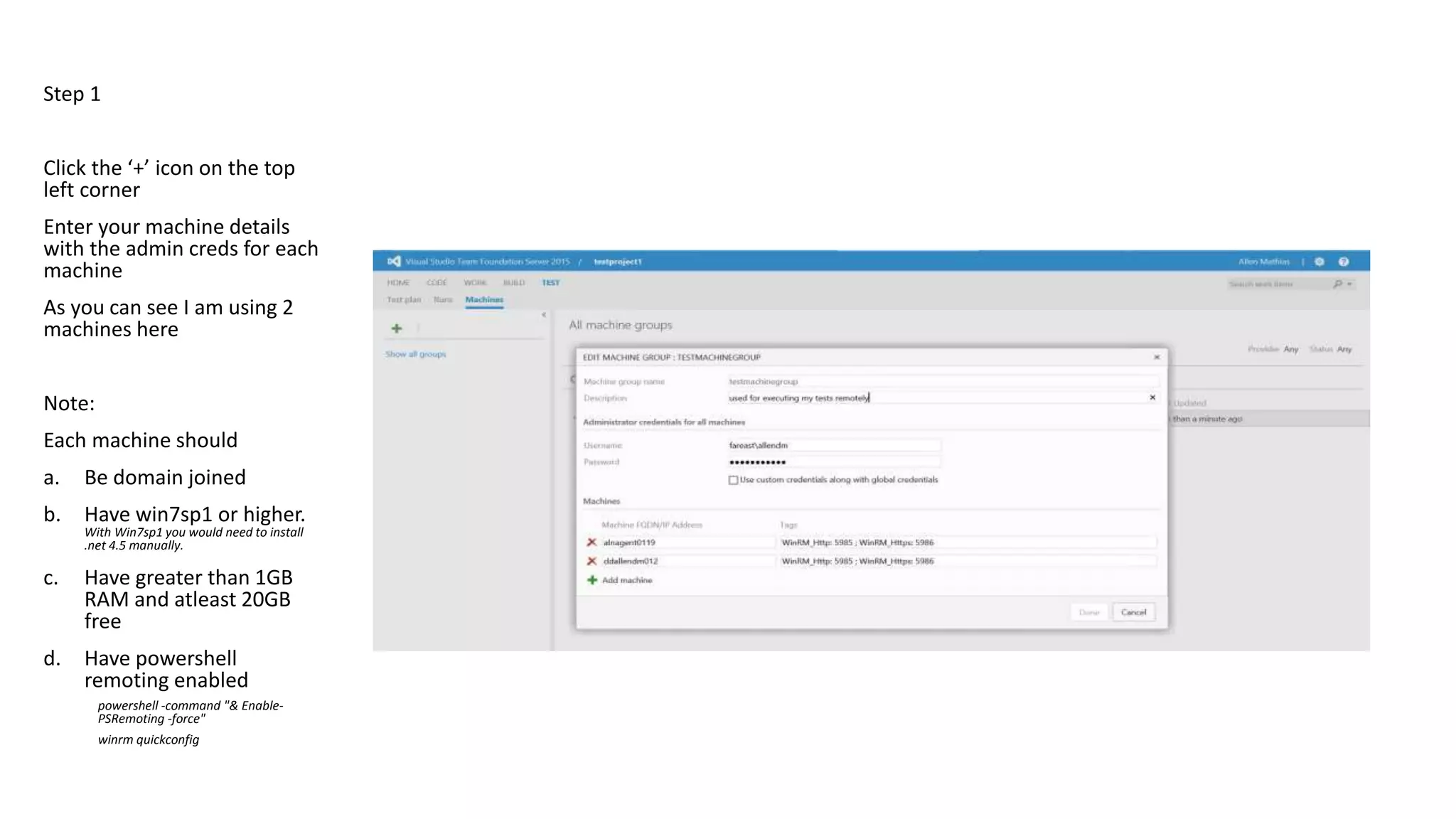Enable Use custom credentials checkbox

733,480
